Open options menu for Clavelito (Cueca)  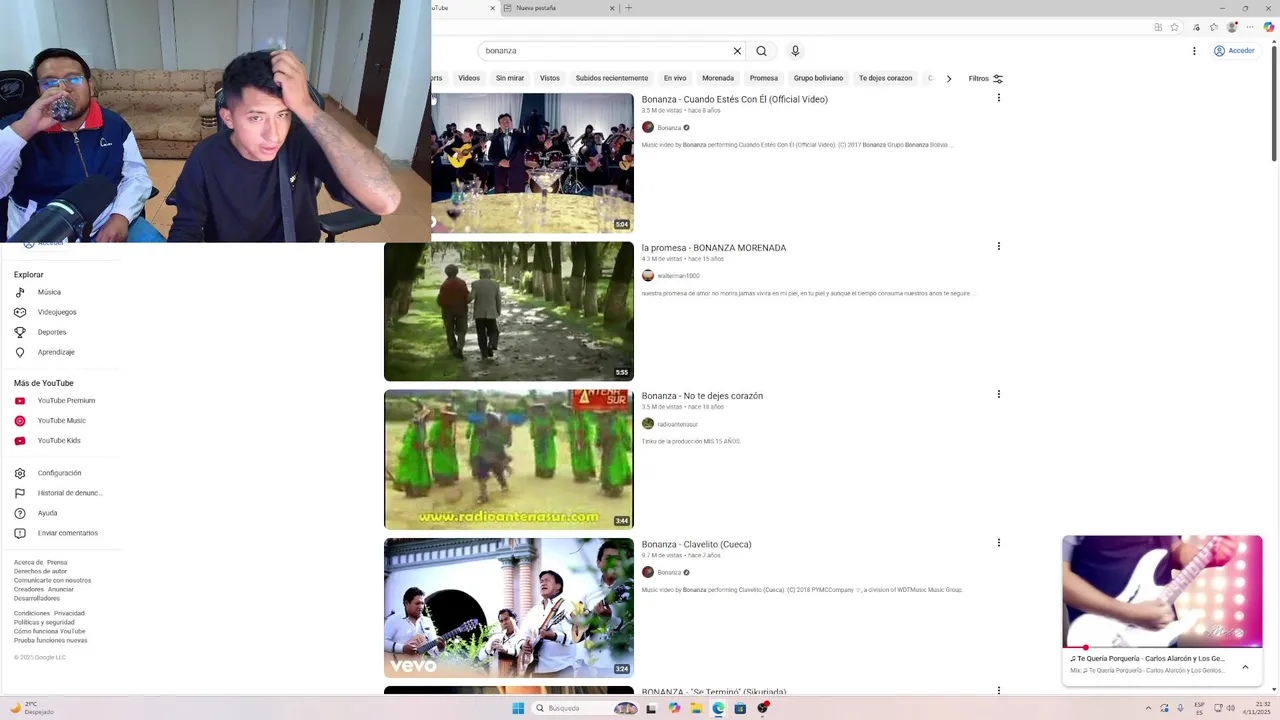(998, 543)
